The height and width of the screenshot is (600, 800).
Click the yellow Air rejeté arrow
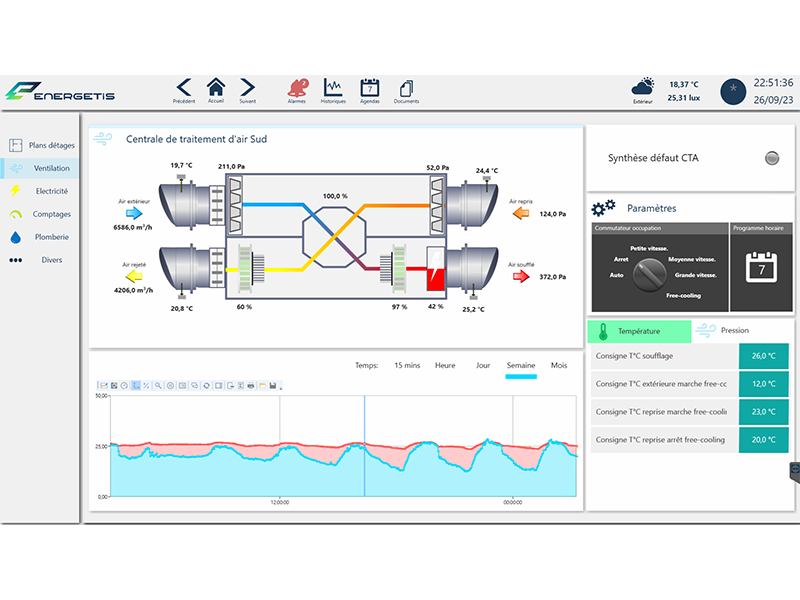[134, 277]
